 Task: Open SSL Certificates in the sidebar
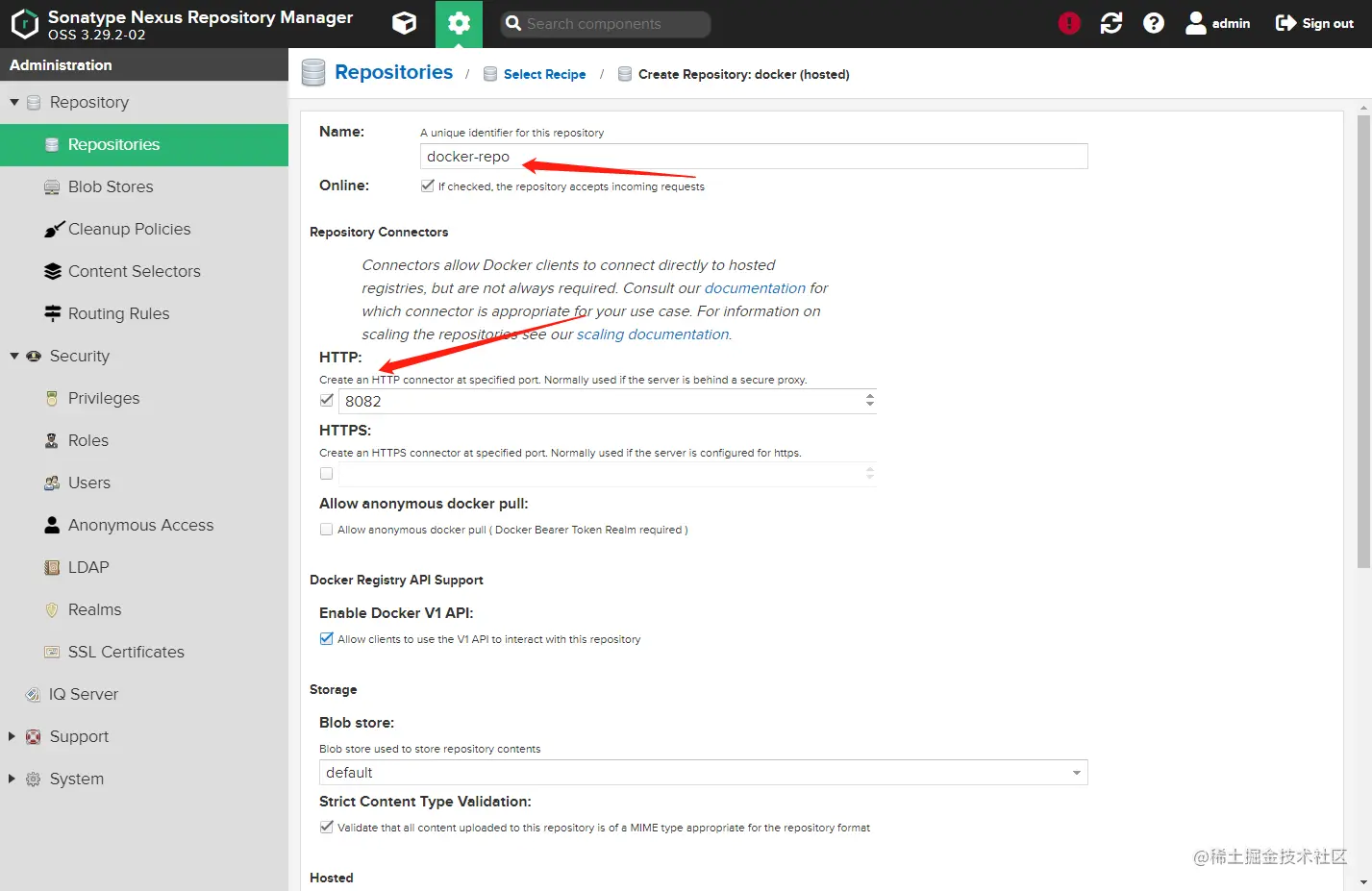tap(144, 652)
